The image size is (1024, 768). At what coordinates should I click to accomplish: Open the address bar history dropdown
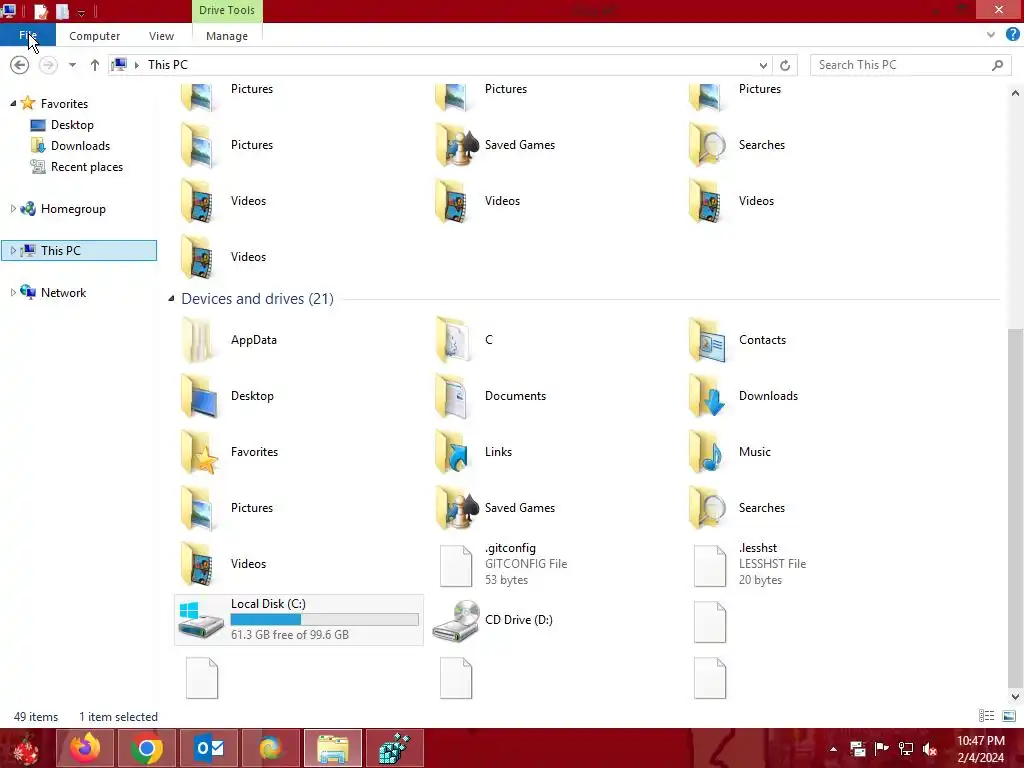point(763,65)
